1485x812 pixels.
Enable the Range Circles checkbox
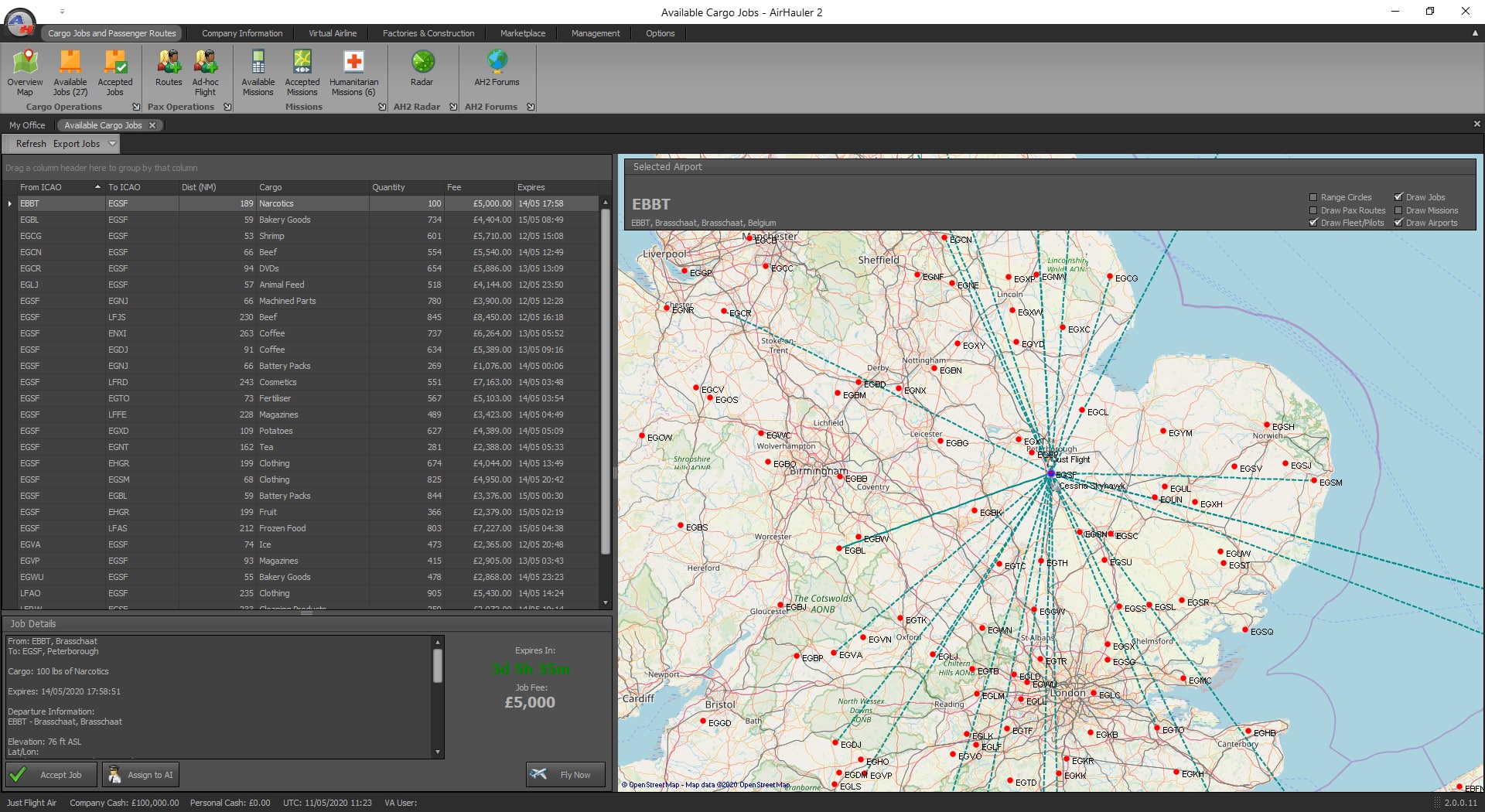tap(1313, 197)
